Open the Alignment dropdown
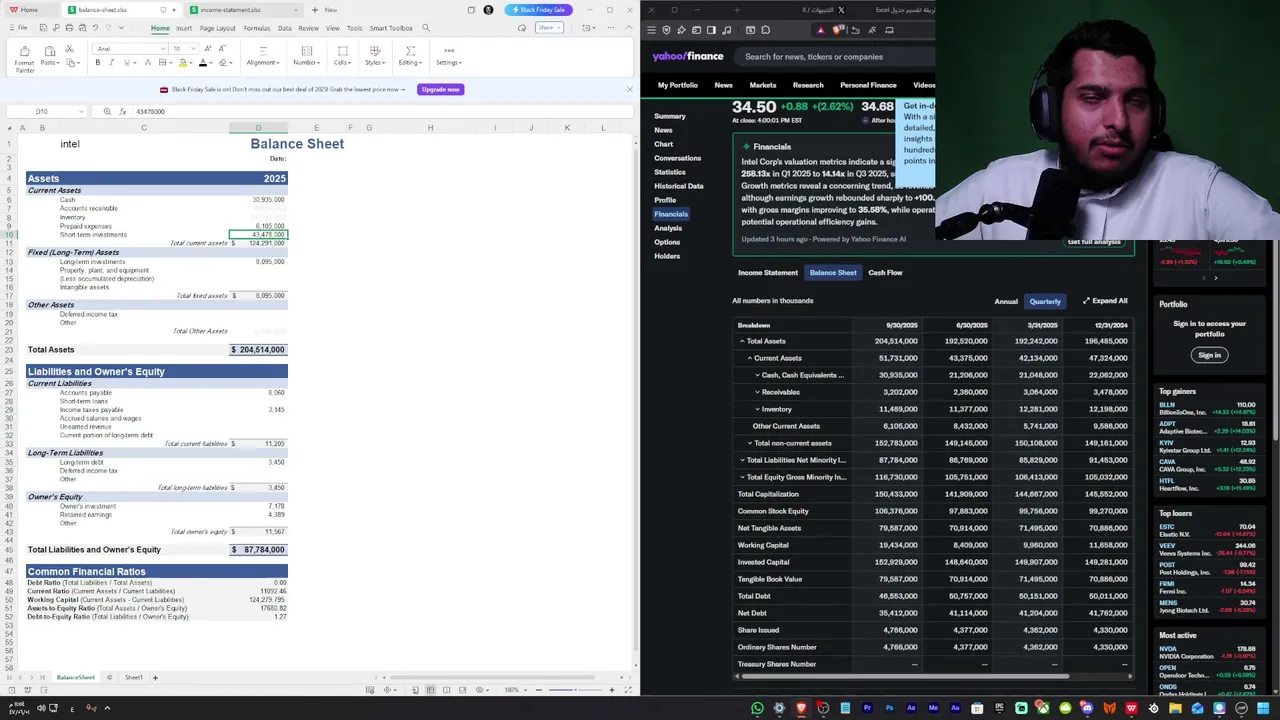 [262, 56]
